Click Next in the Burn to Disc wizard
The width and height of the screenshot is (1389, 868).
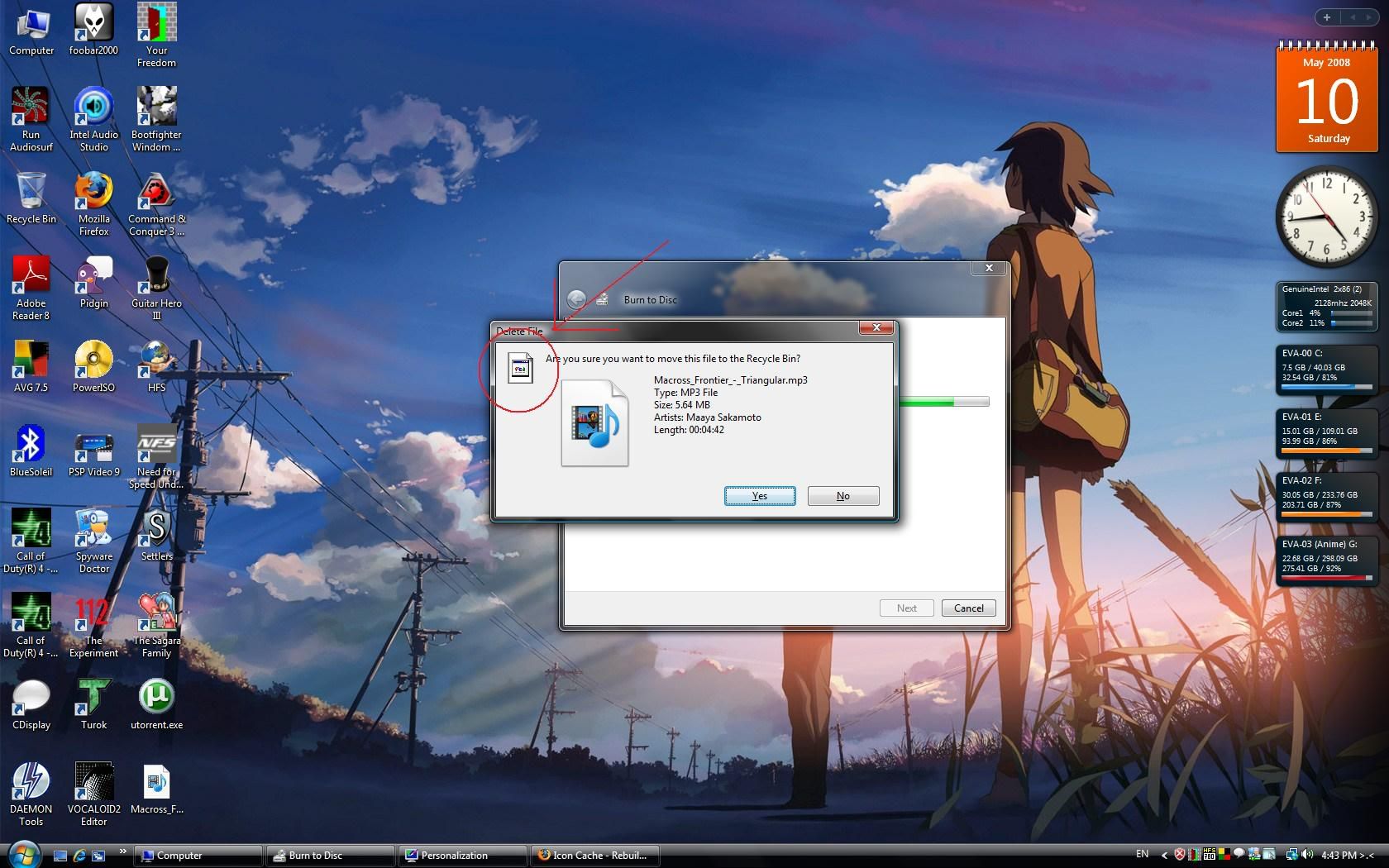[x=906, y=608]
